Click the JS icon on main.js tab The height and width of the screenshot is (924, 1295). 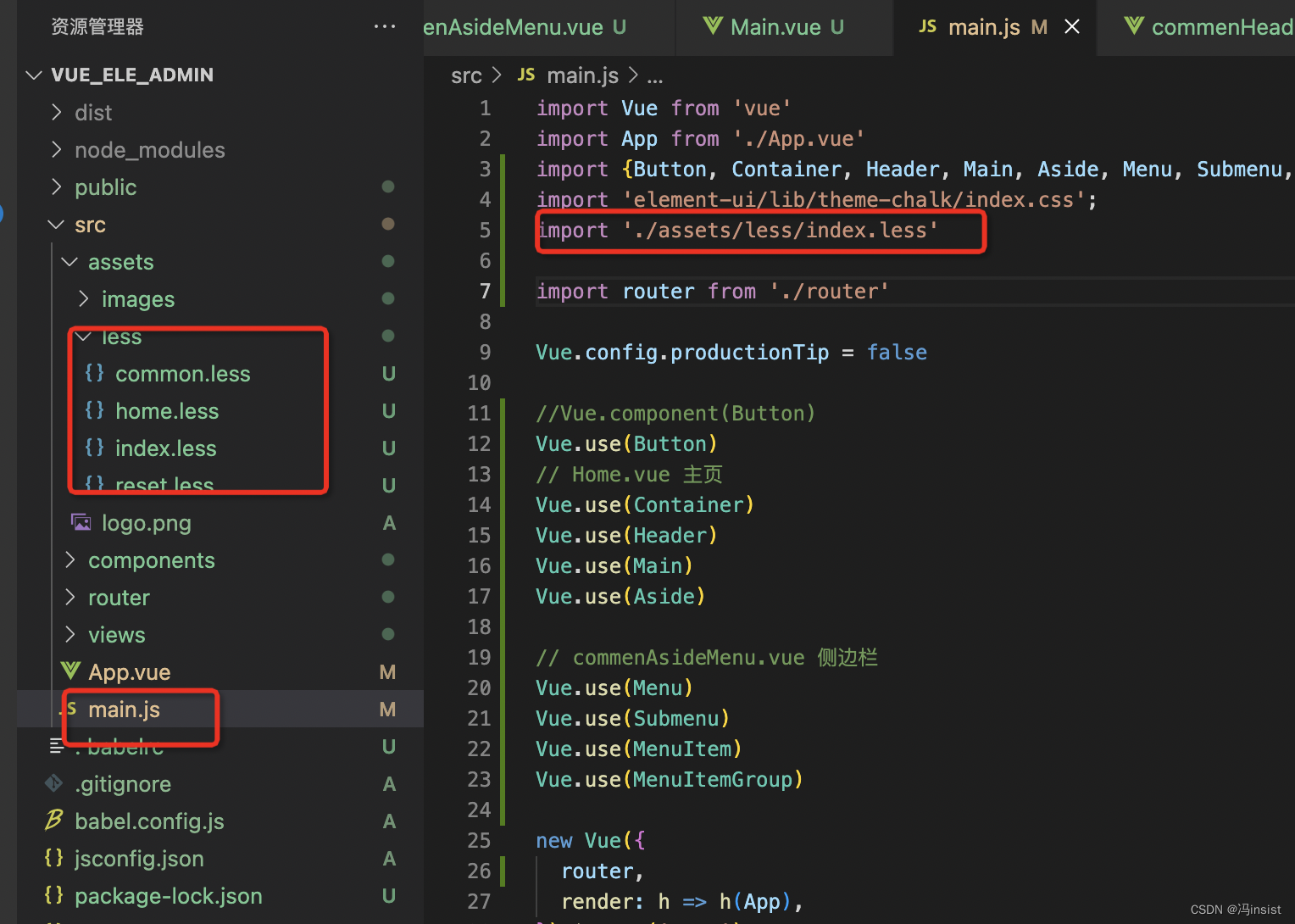(927, 26)
